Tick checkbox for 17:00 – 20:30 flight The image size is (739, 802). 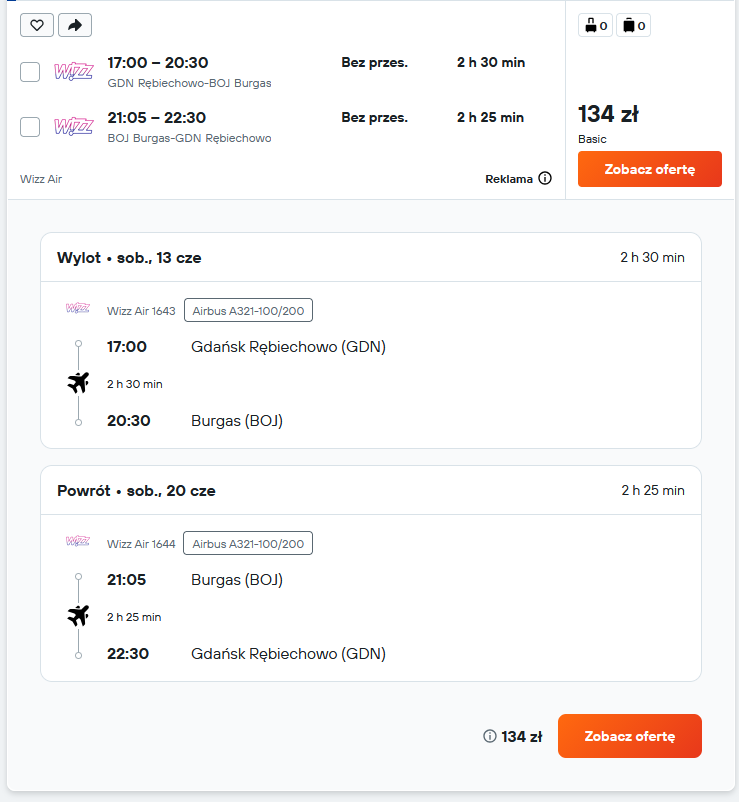click(30, 72)
